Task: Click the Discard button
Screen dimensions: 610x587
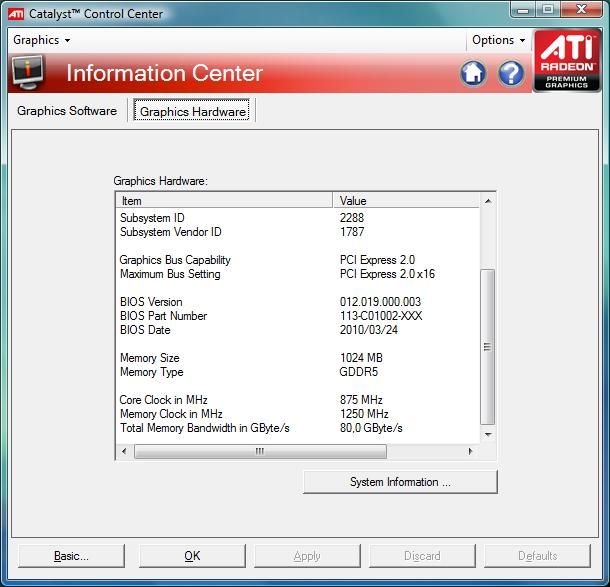Action: 422,556
